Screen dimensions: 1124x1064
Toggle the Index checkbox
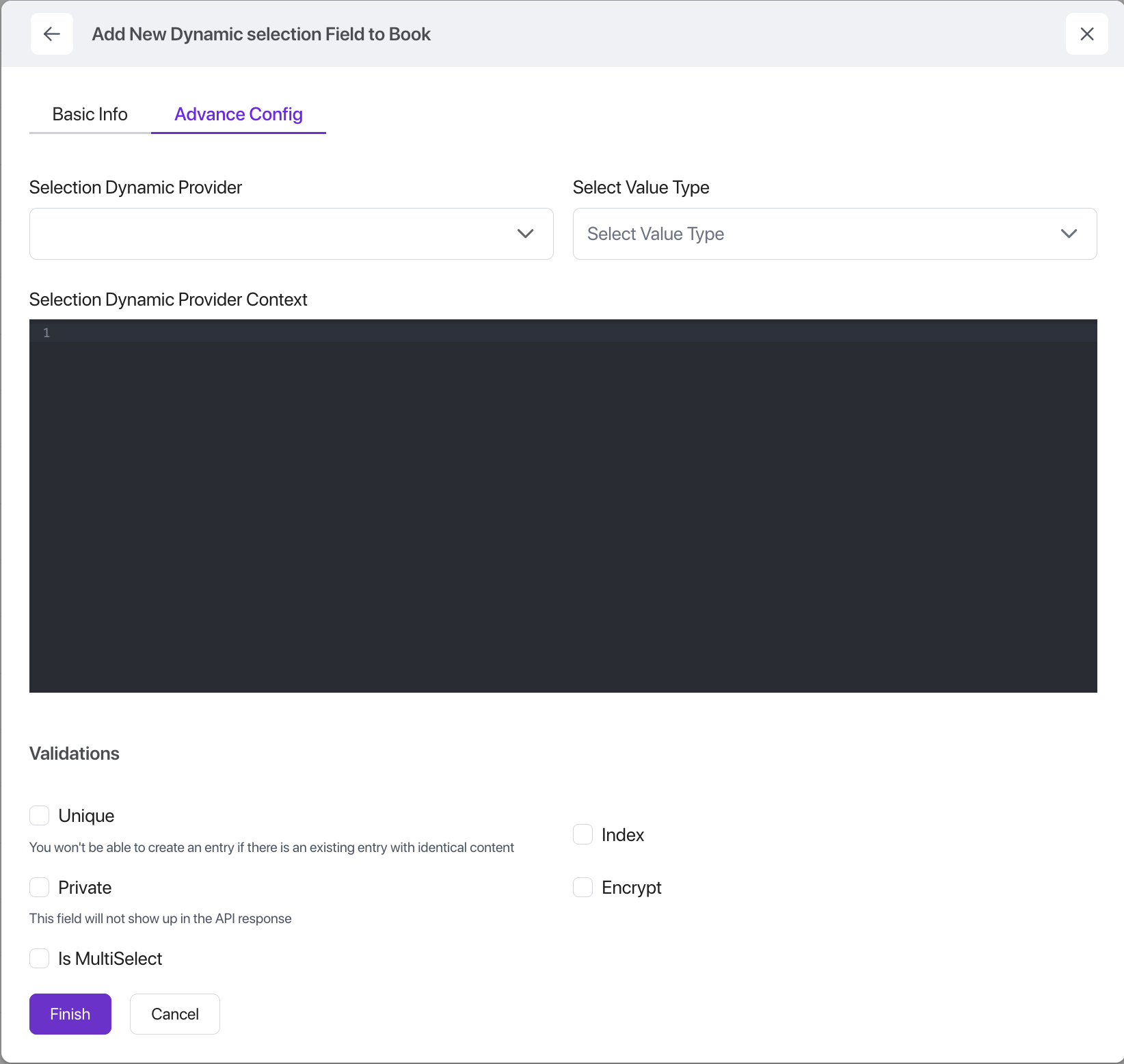(x=583, y=835)
